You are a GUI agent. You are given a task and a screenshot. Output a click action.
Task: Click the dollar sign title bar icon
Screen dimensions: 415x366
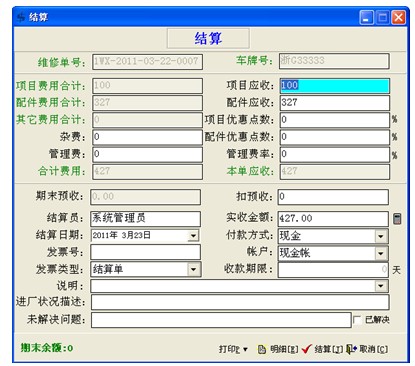[x=21, y=17]
